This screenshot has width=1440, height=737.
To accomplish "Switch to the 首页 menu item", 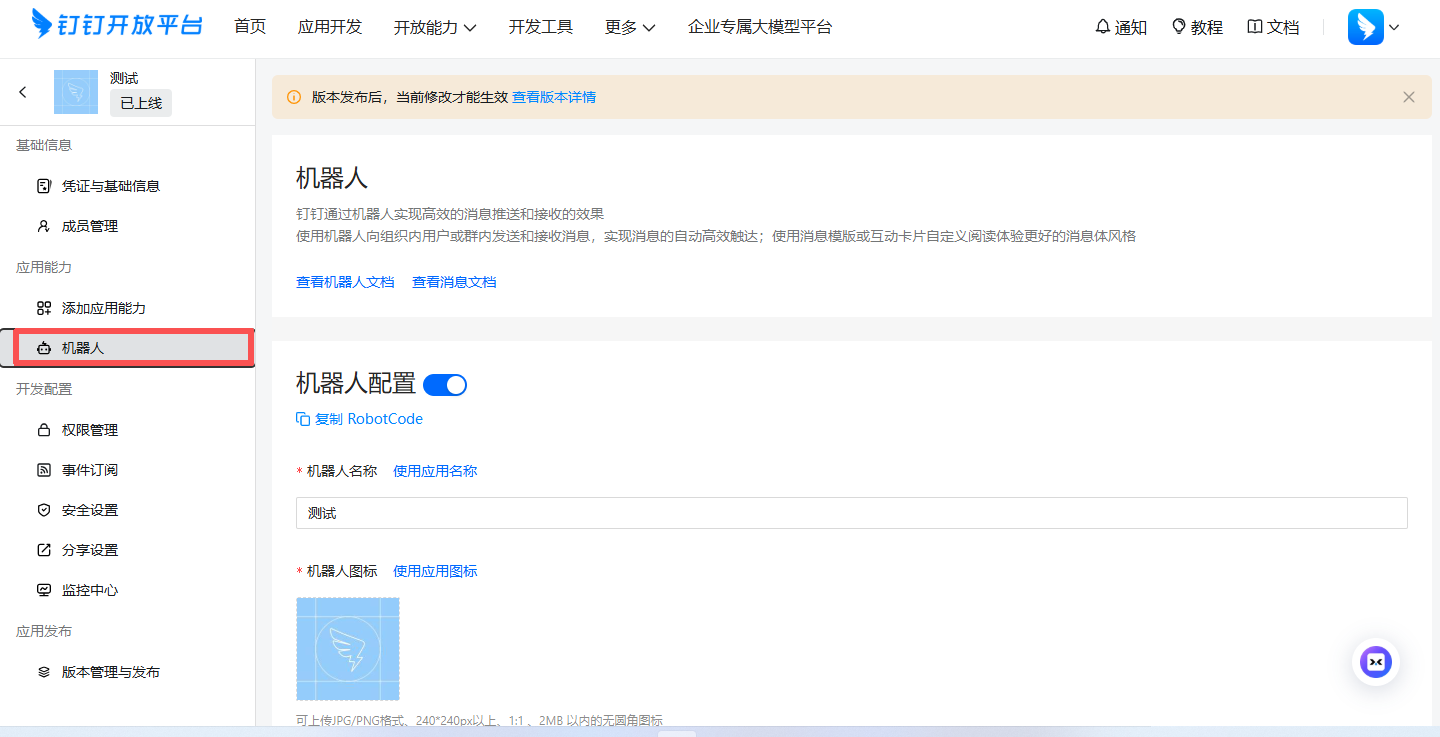I will coord(250,27).
